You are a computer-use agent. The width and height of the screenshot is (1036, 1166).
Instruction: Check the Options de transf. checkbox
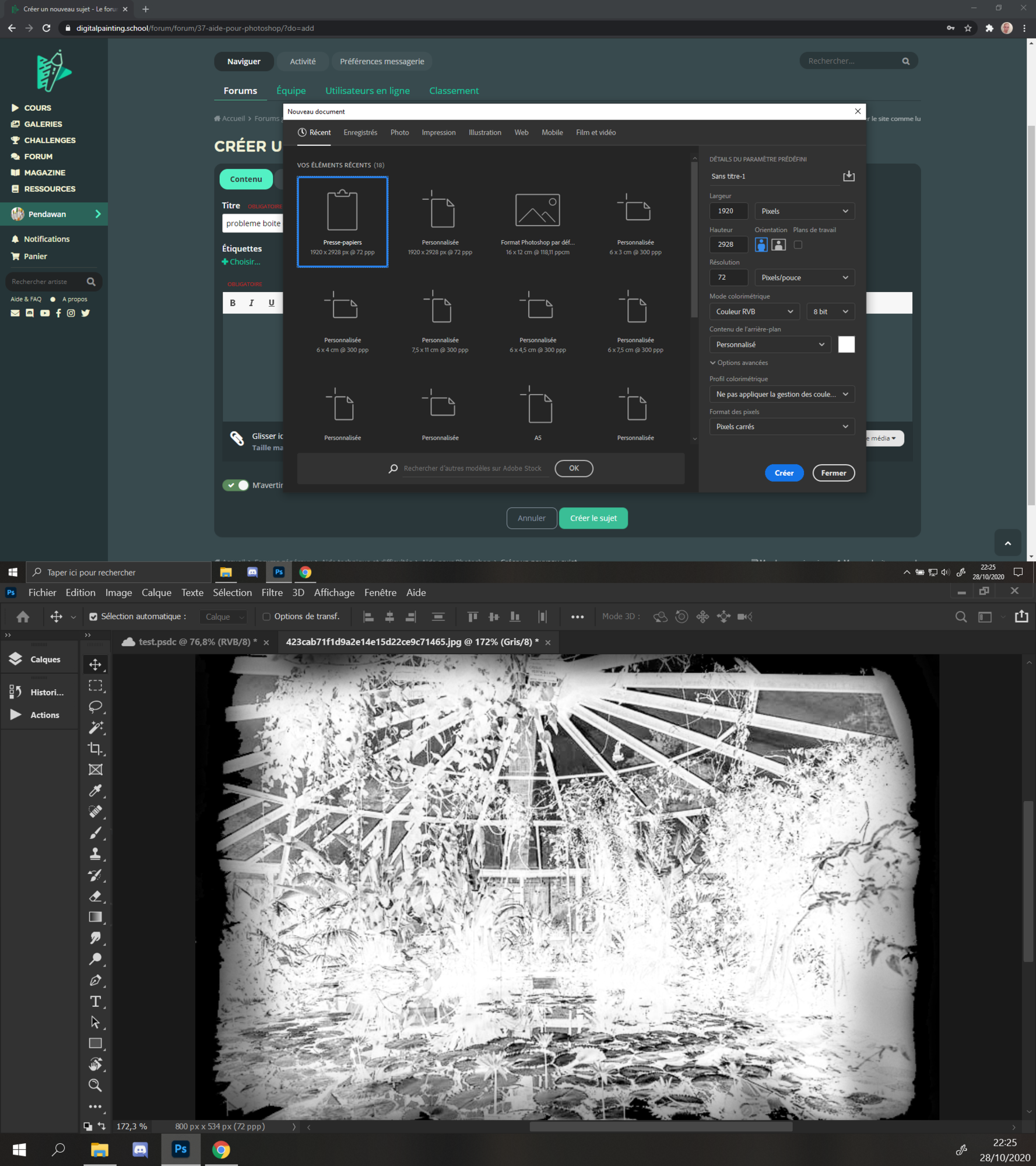(x=266, y=617)
